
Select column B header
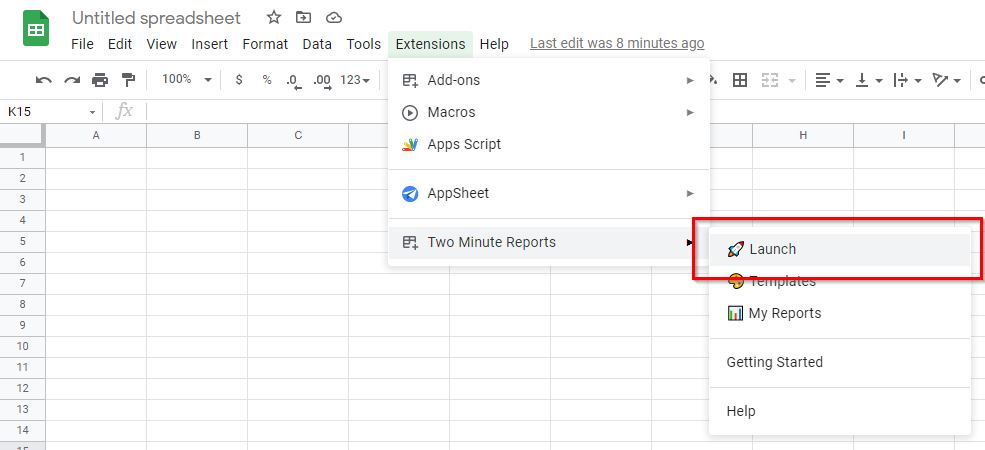[197, 135]
